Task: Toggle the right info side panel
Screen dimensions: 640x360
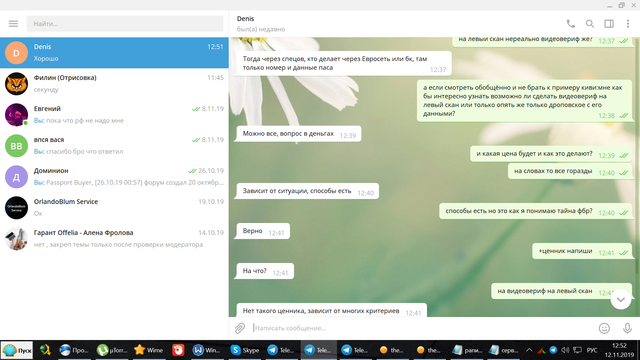Action: [609, 24]
